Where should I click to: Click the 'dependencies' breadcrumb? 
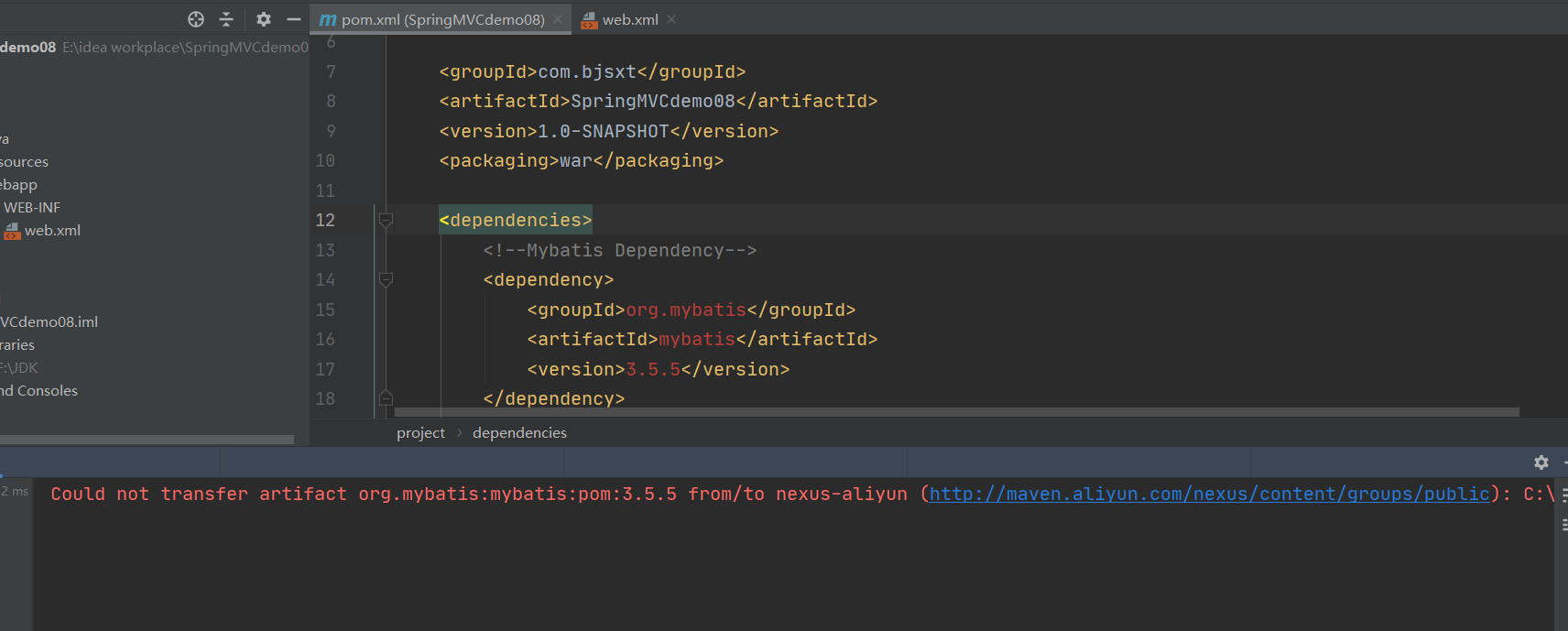519,433
